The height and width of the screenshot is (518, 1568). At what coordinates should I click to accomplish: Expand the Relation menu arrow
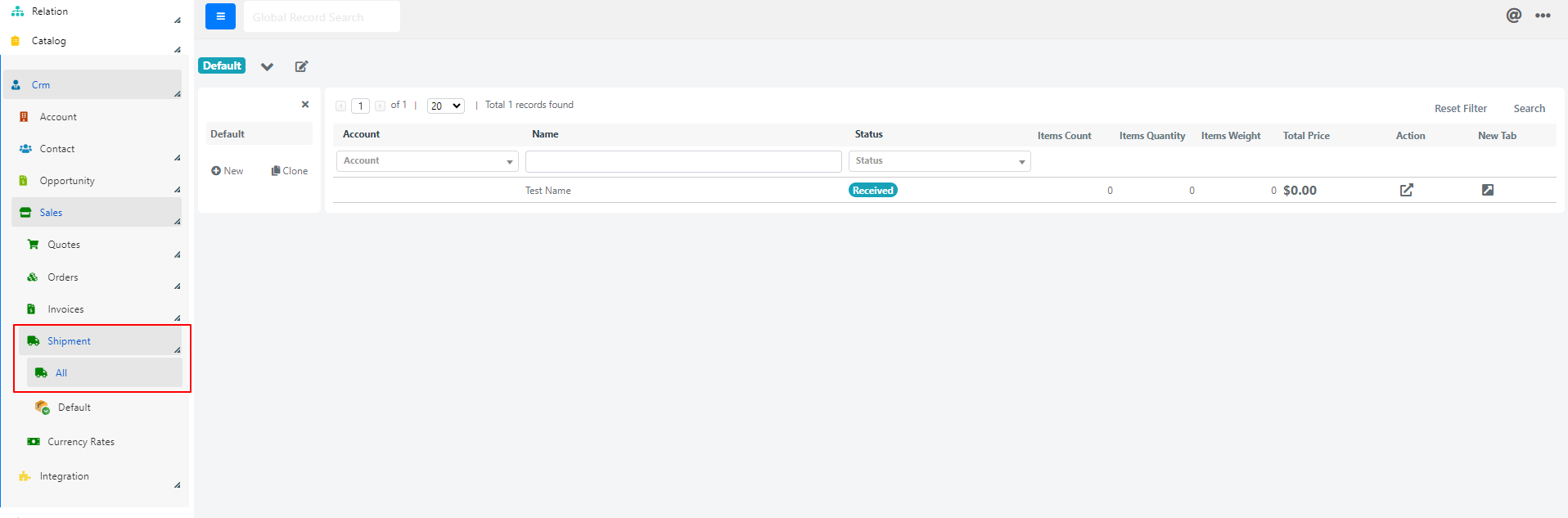[x=178, y=20]
